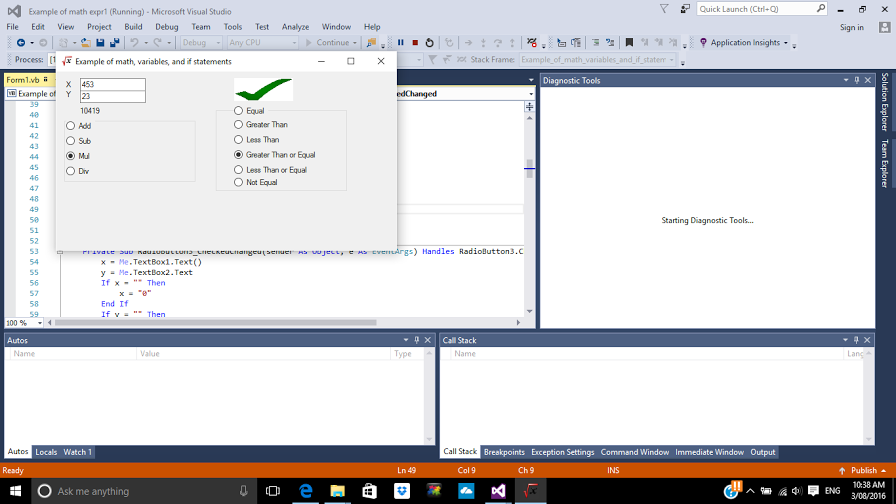The width and height of the screenshot is (896, 504).
Task: Pin the Diagnostic Tools panel
Action: [x=857, y=81]
